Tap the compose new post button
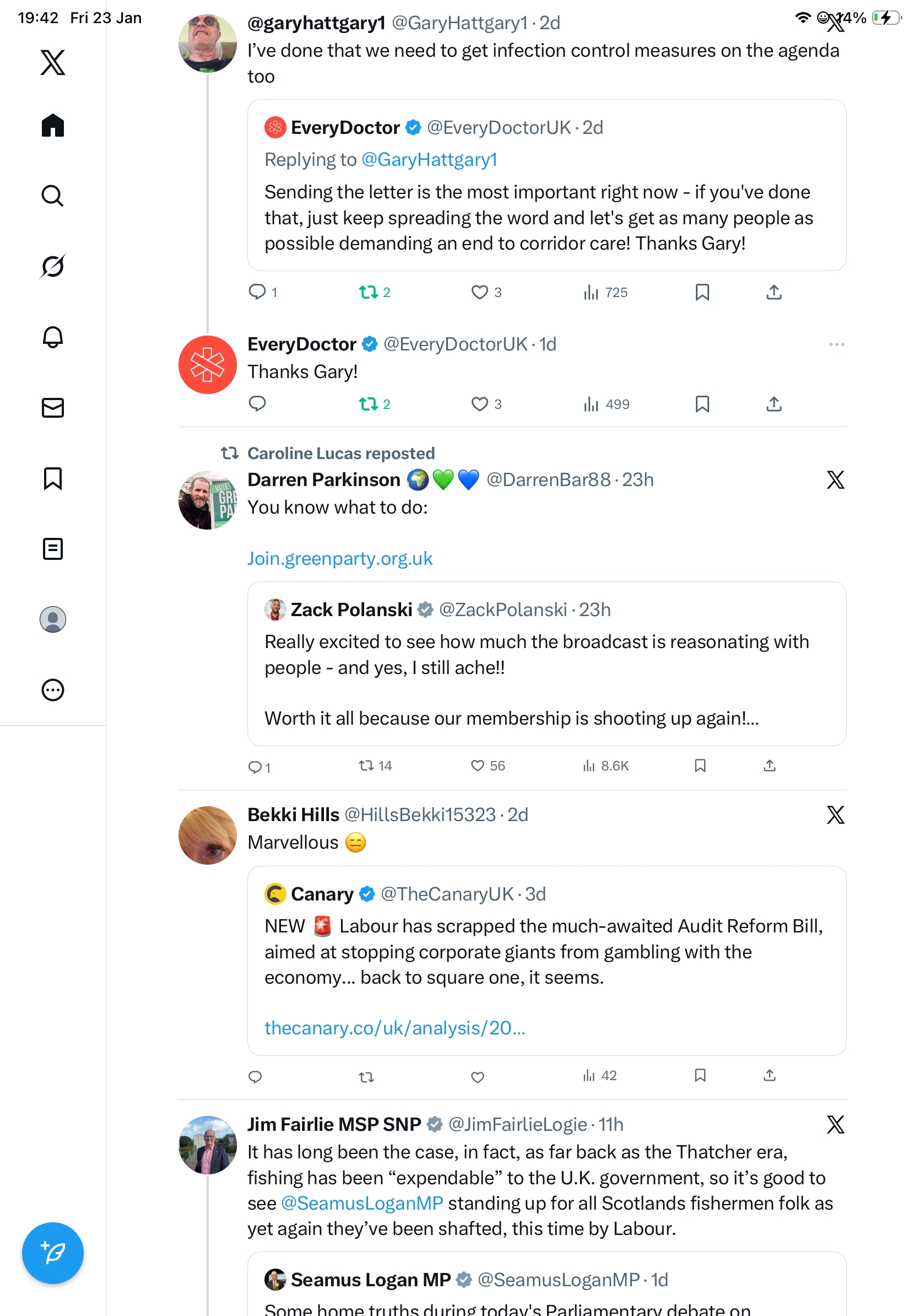This screenshot has height=1316, width=919. 53,1253
